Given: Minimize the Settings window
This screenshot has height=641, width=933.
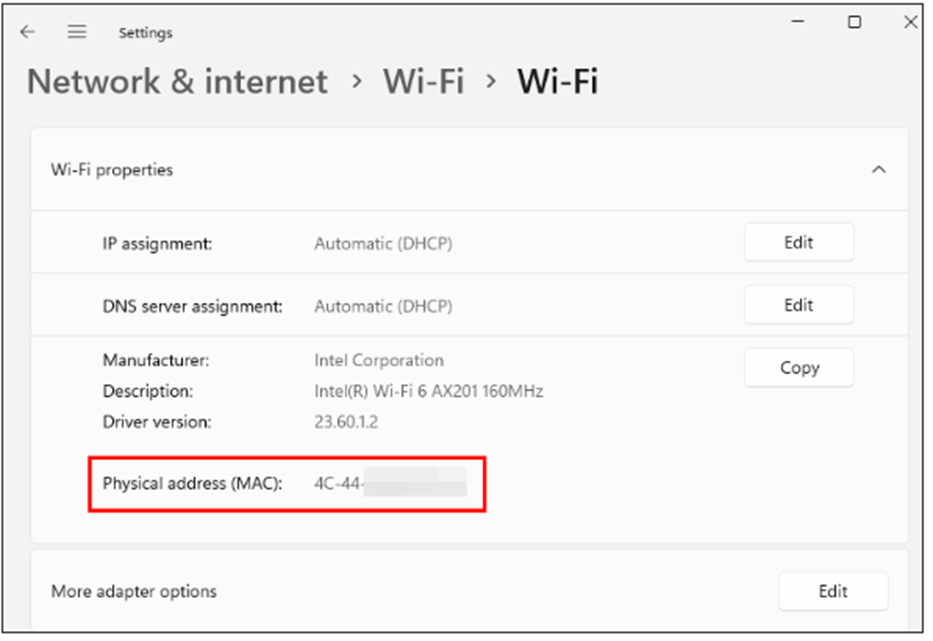Looking at the screenshot, I should pyautogui.click(x=797, y=21).
